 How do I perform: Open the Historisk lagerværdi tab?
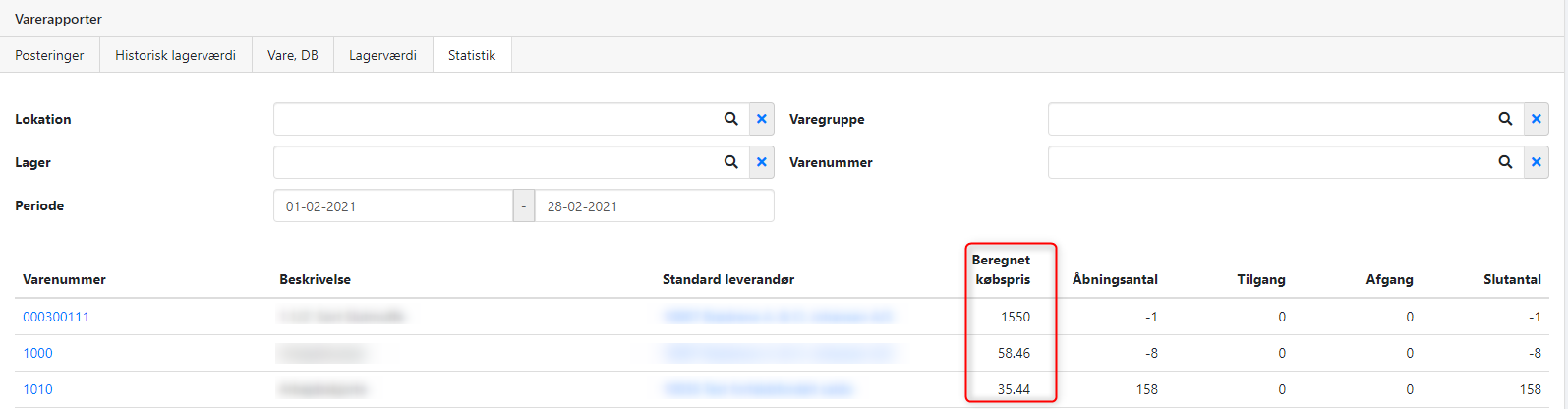click(175, 55)
